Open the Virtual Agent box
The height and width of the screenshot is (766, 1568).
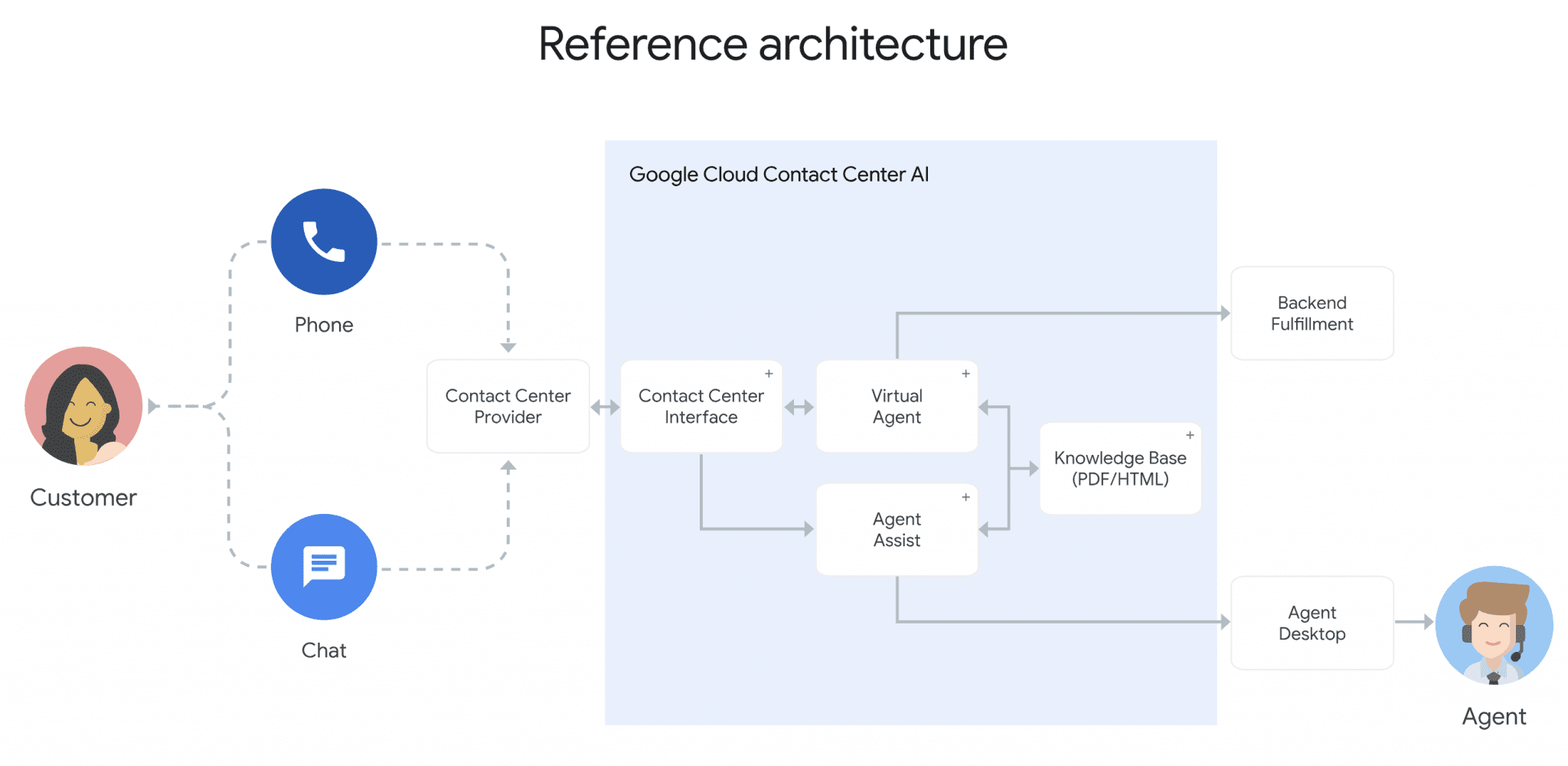point(897,406)
